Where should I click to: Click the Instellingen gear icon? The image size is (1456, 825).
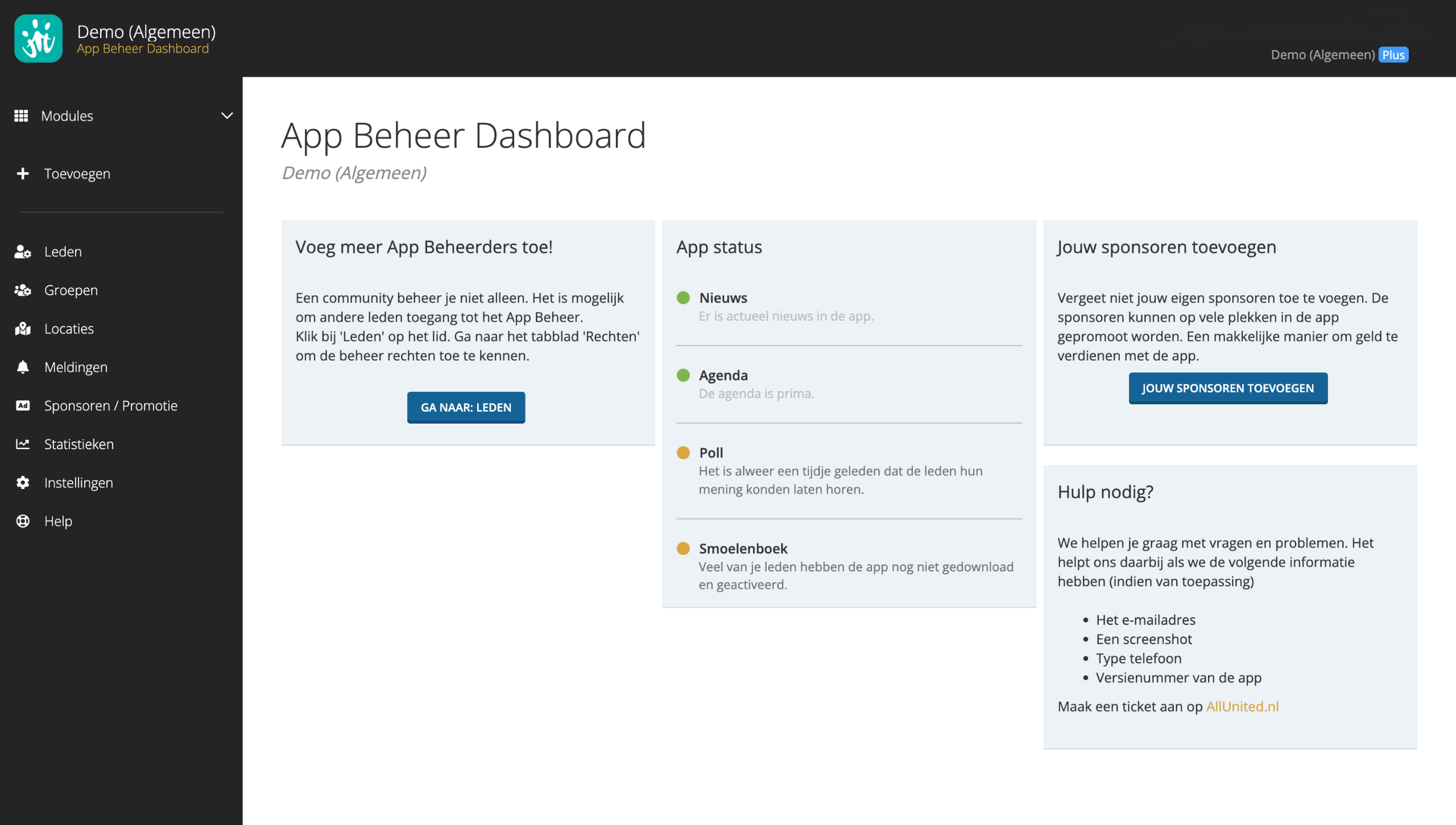23,483
